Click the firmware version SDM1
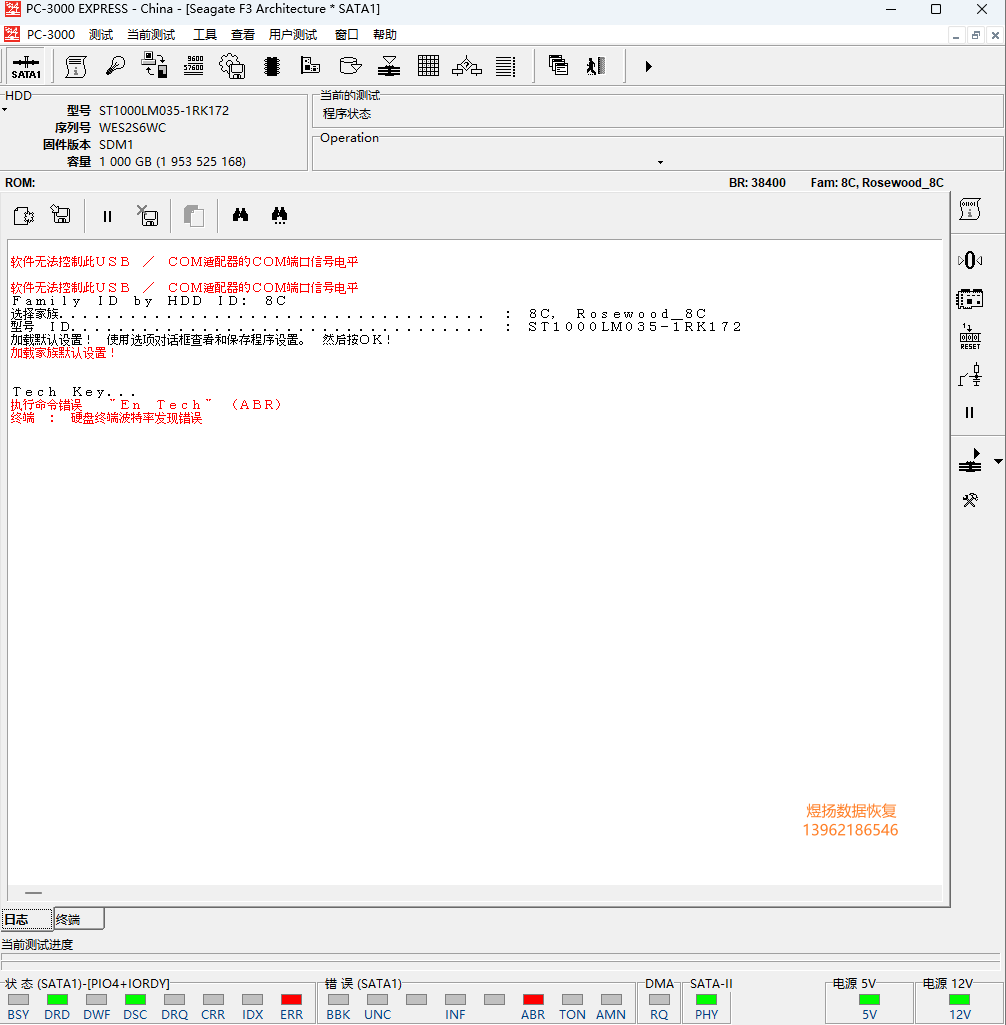 pyautogui.click(x=116, y=144)
